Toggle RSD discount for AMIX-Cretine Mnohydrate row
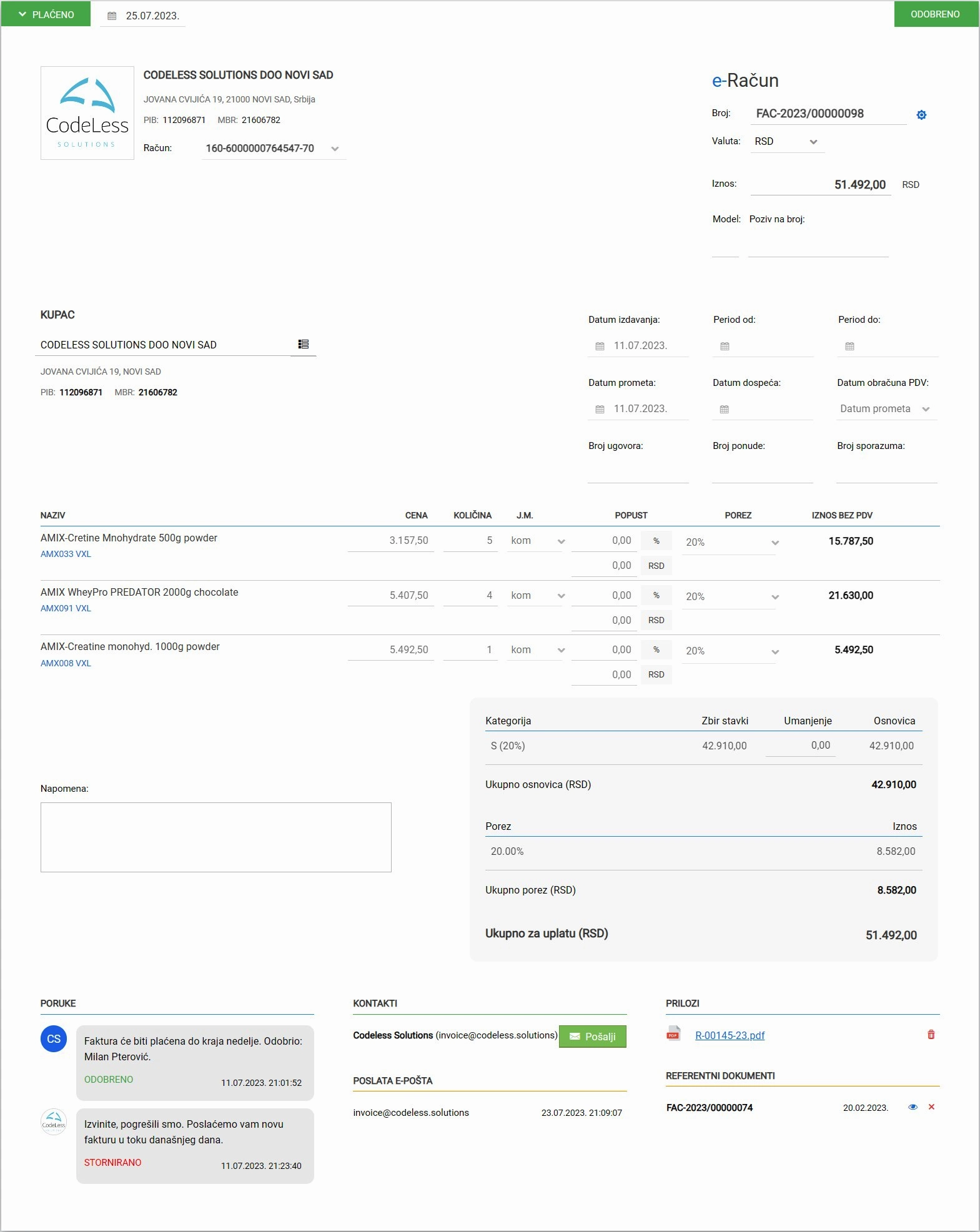The image size is (980, 1232). [656, 566]
